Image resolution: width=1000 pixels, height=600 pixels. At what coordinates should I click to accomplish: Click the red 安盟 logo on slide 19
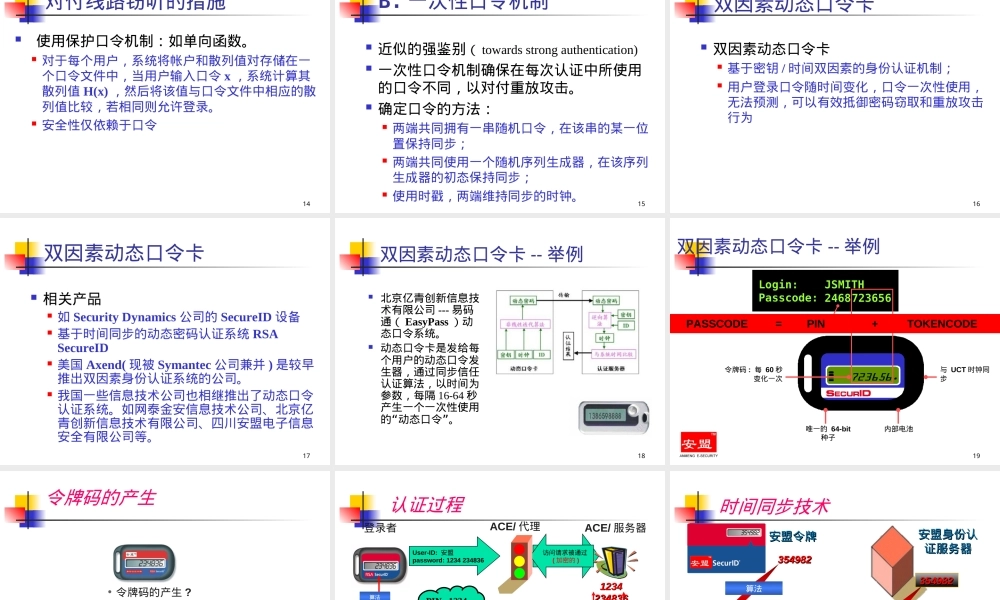click(698, 443)
